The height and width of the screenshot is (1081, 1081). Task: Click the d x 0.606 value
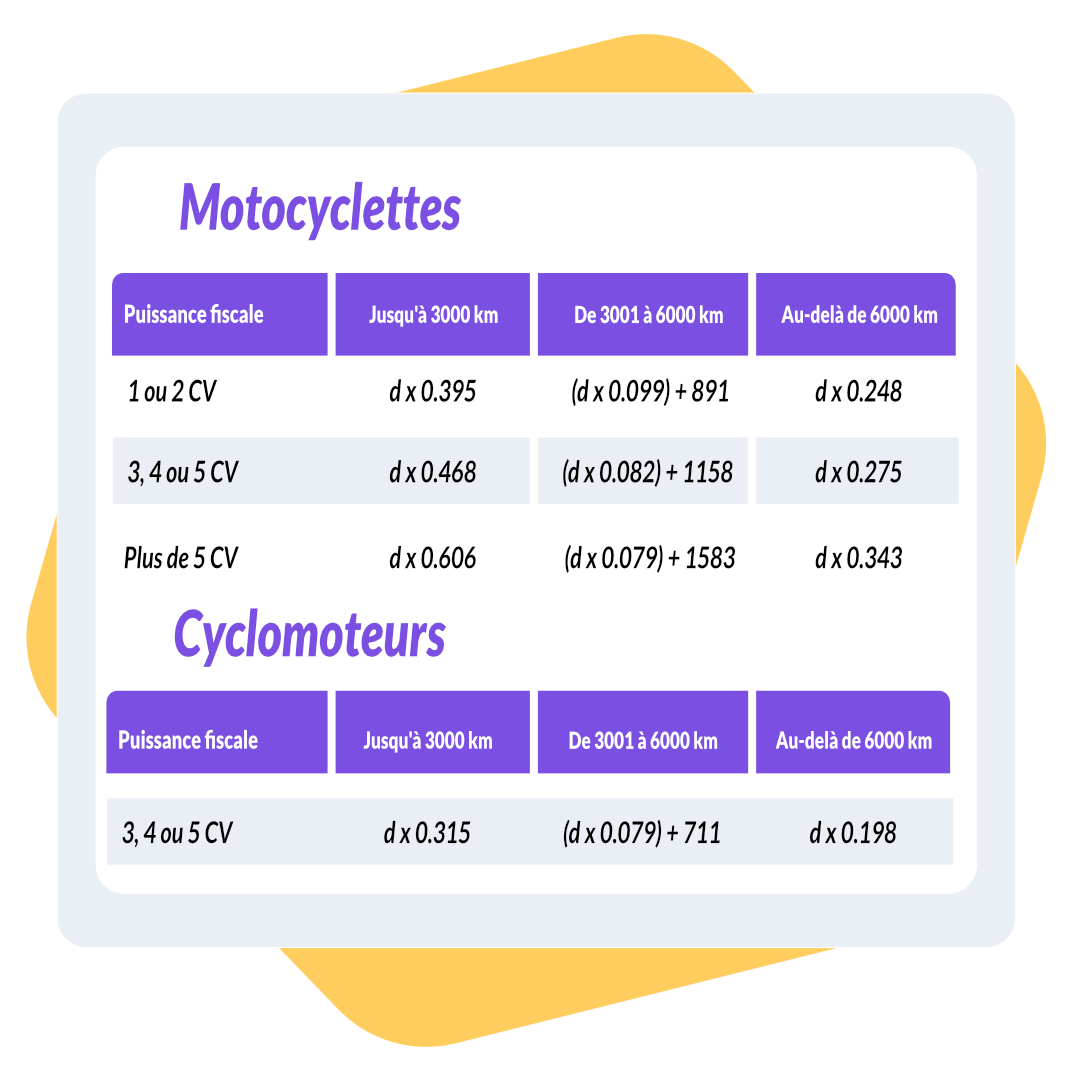pos(432,558)
